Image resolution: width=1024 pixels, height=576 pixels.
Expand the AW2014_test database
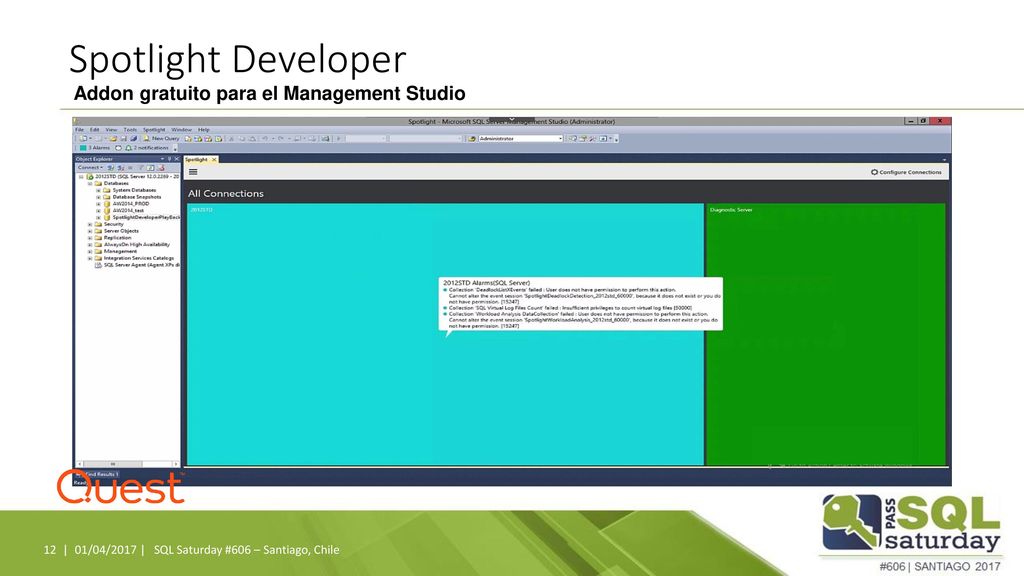coord(99,210)
